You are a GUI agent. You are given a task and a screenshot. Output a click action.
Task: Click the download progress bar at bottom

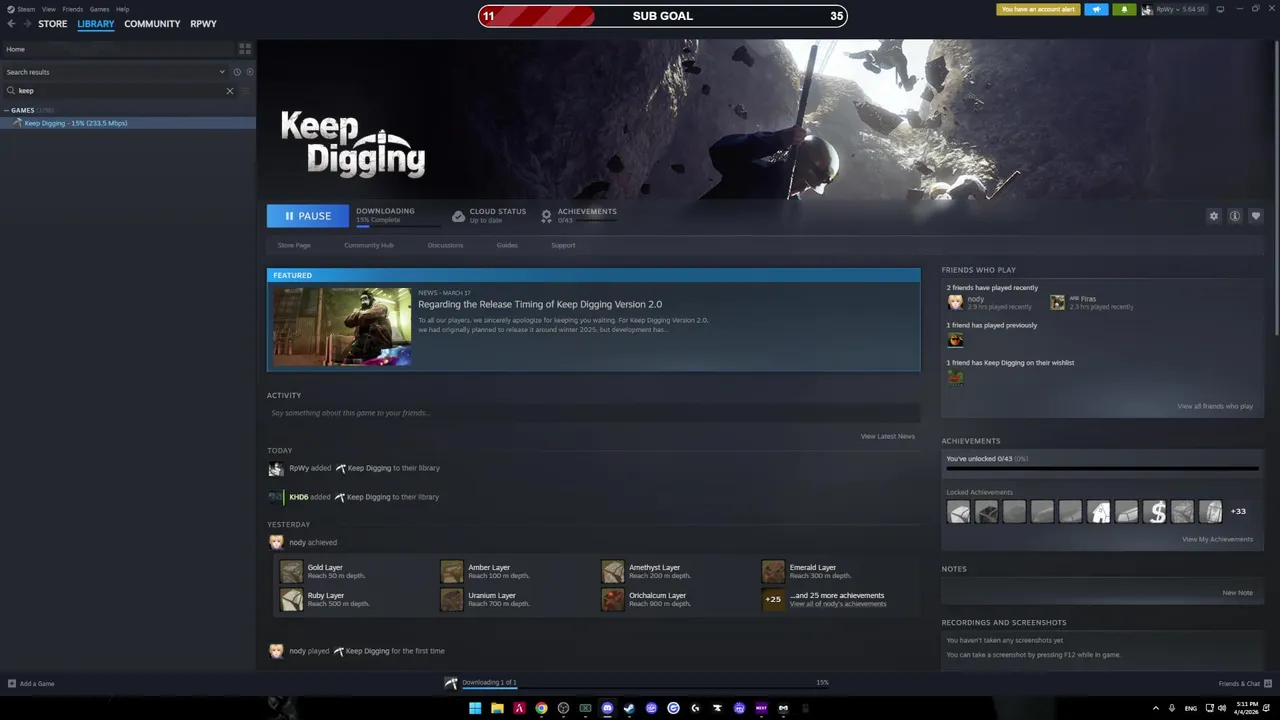(x=645, y=689)
